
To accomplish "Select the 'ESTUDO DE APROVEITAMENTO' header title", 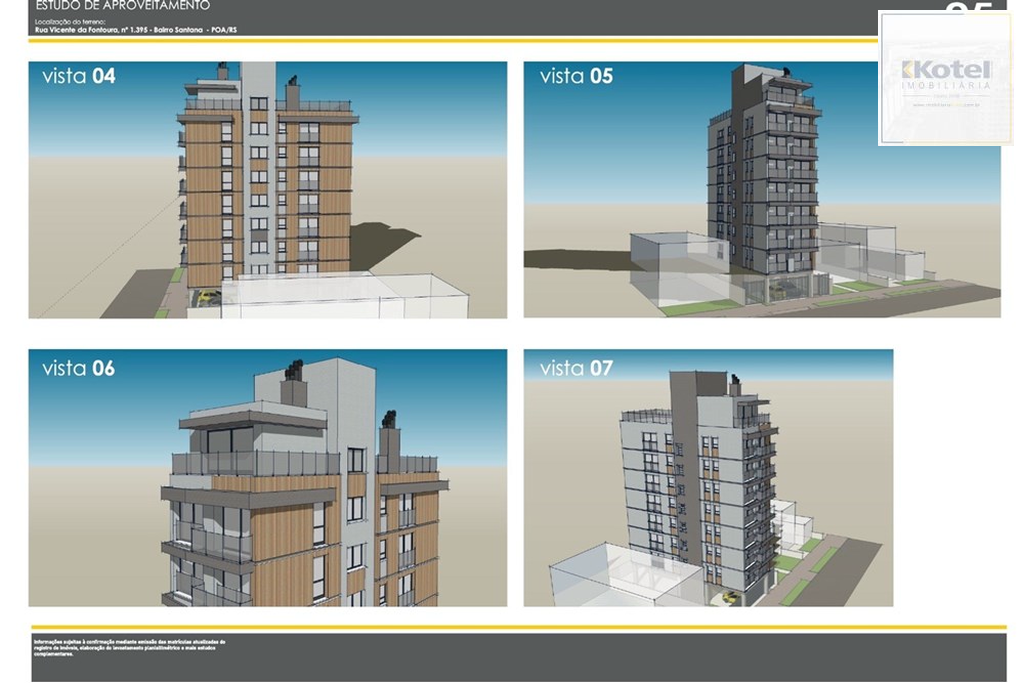I will (123, 6).
